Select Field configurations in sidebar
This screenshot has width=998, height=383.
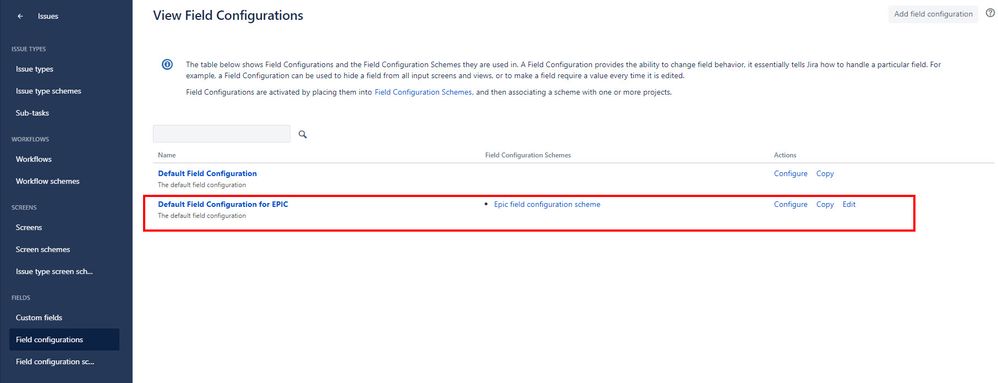[64, 340]
